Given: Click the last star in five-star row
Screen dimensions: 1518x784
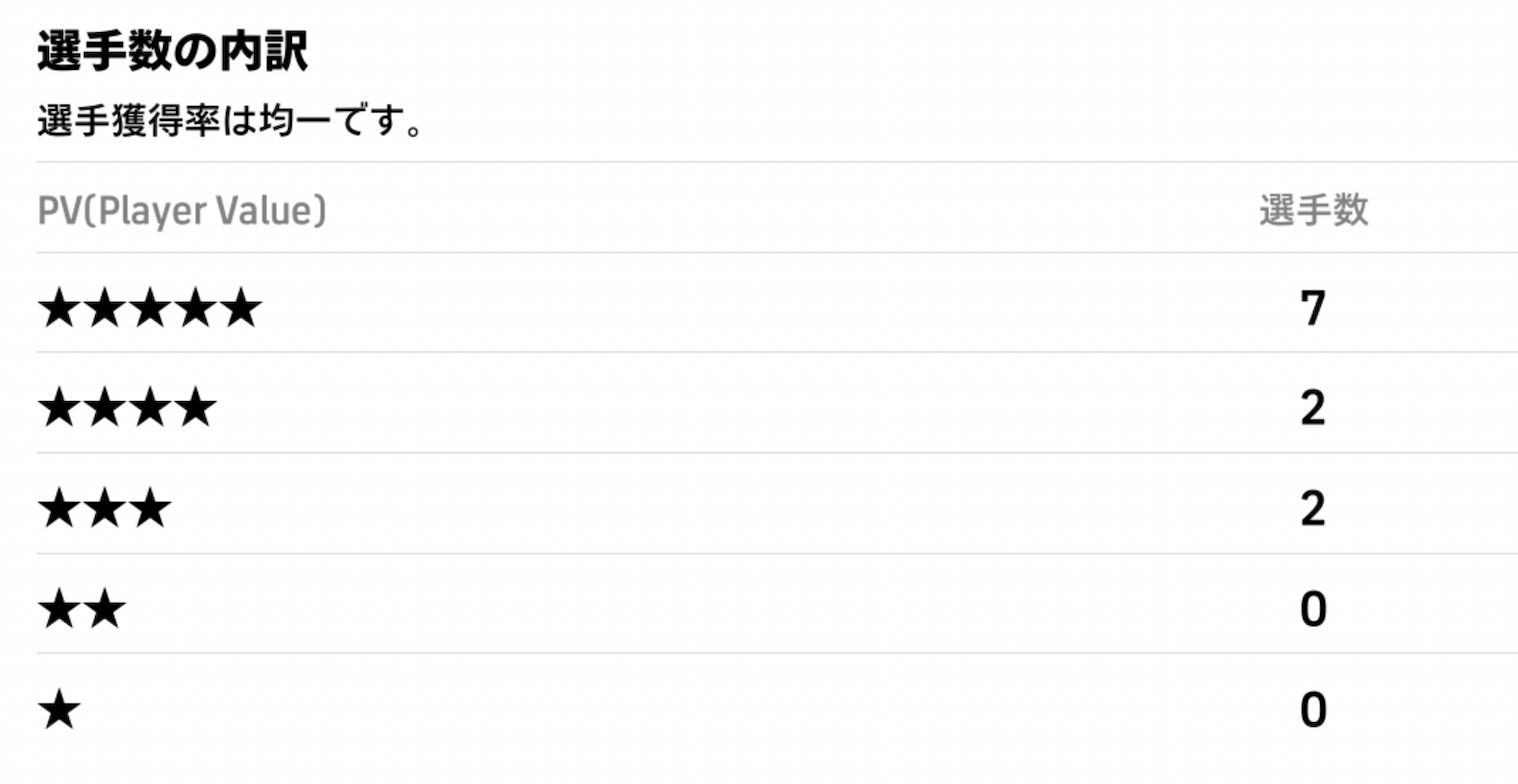Looking at the screenshot, I should (x=241, y=309).
